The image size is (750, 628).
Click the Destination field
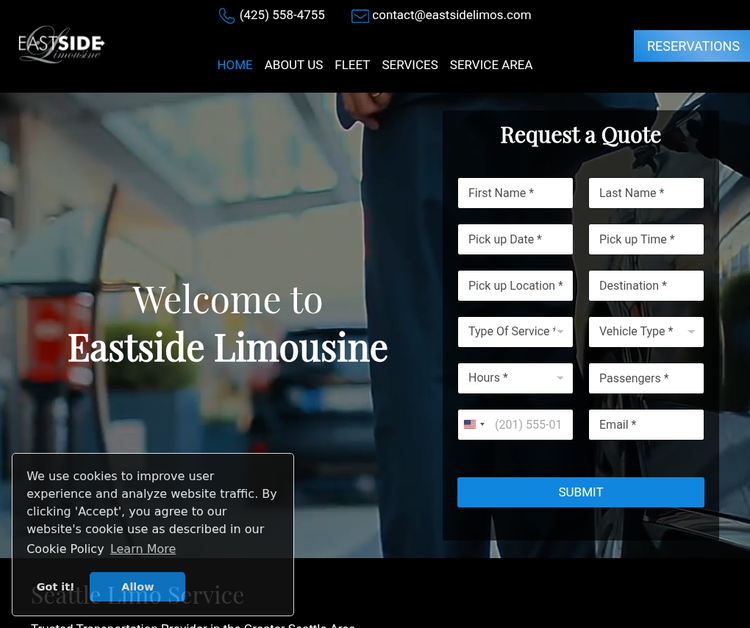tap(646, 286)
